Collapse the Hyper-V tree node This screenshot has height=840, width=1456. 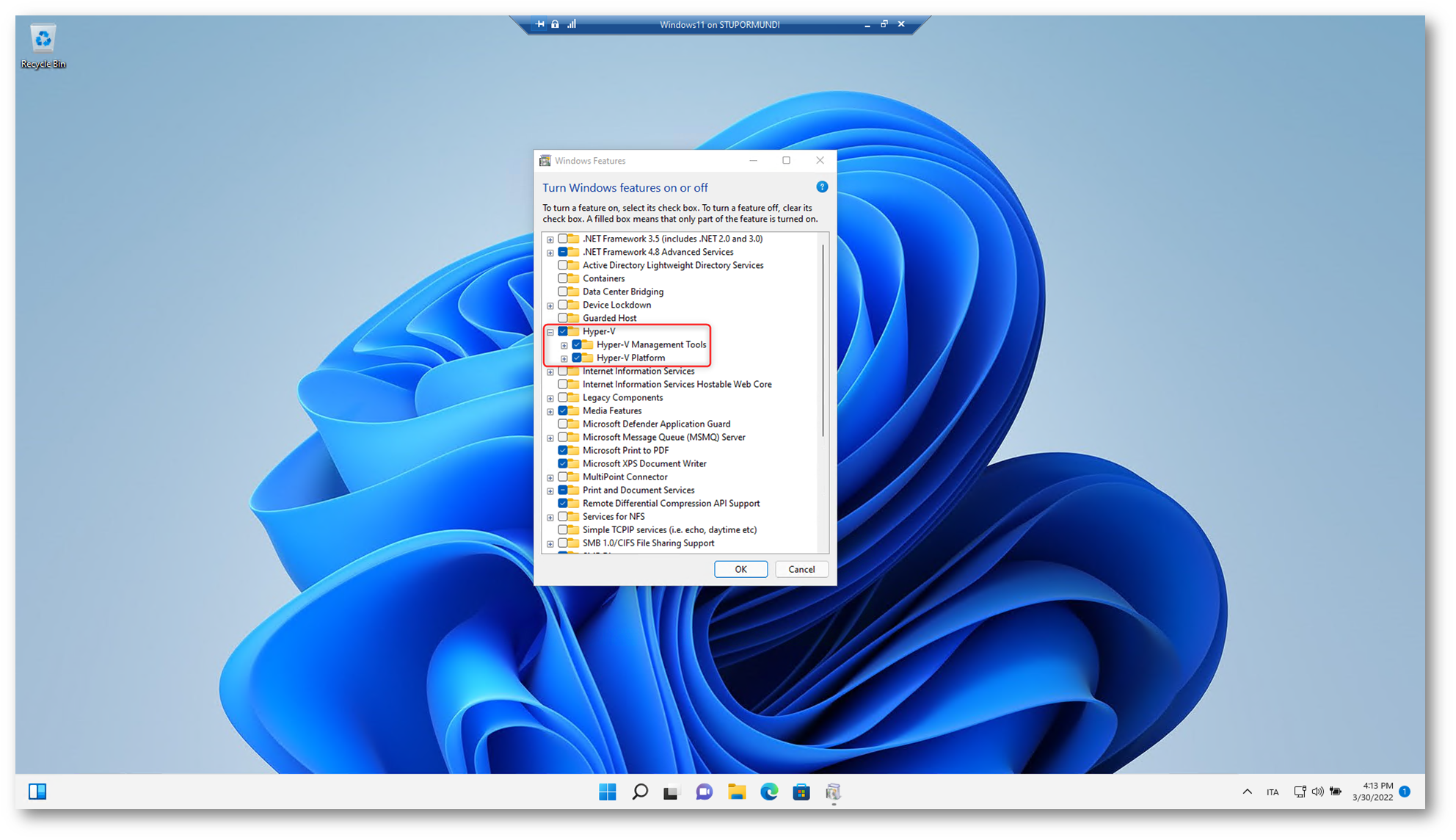pos(550,332)
